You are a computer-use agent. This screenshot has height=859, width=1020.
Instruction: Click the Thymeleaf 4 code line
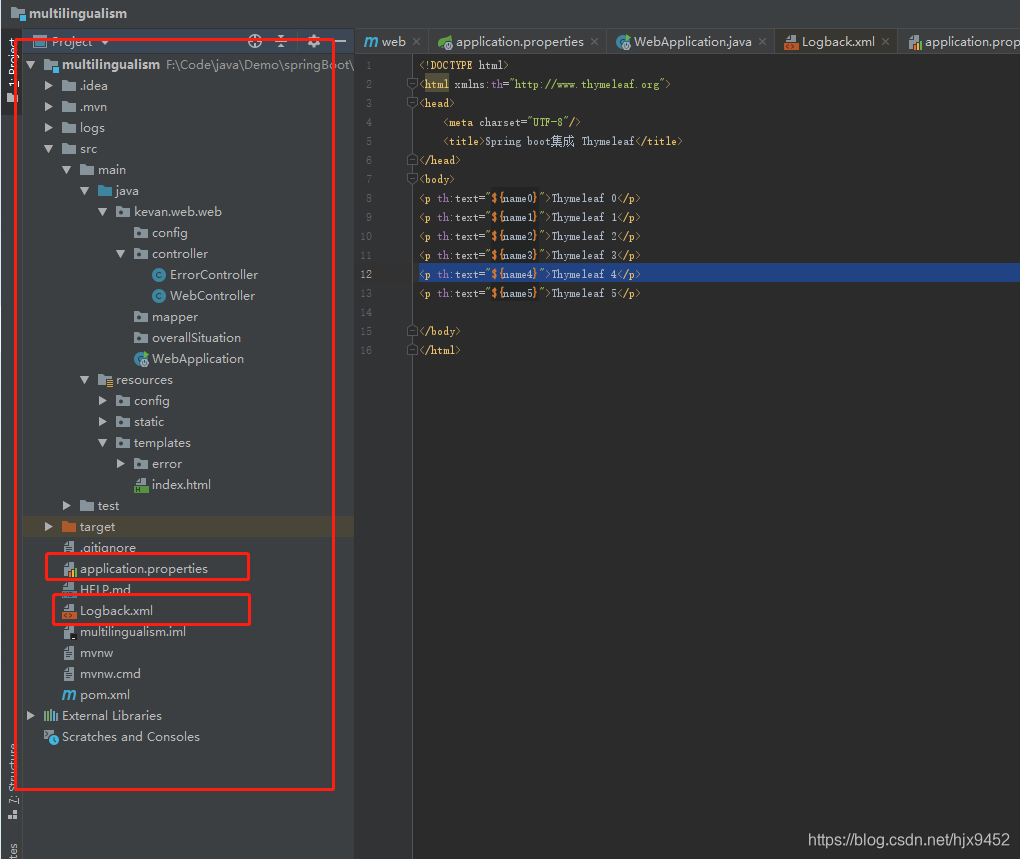(530, 274)
